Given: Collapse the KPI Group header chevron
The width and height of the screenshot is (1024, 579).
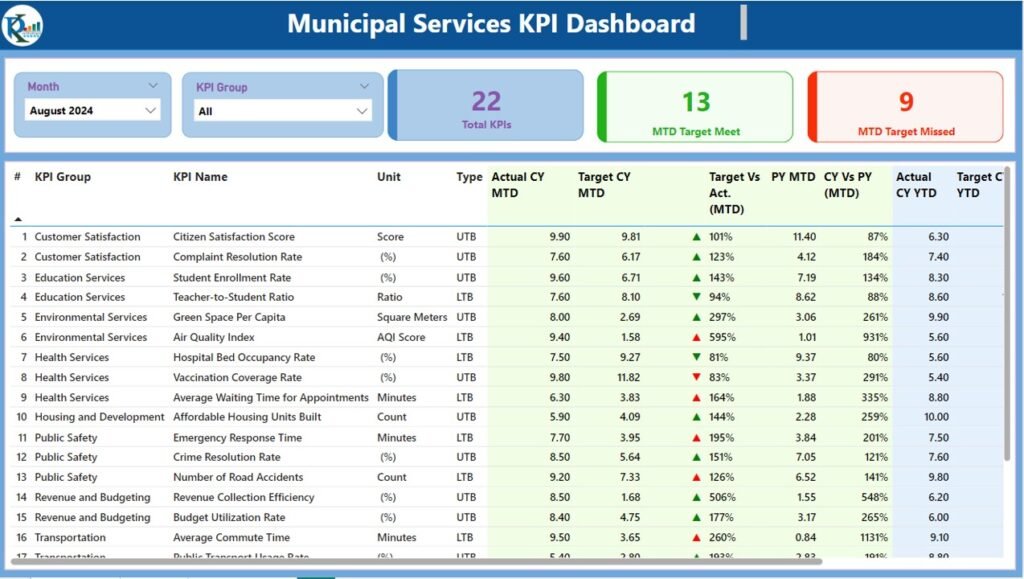Looking at the screenshot, I should pyautogui.click(x=364, y=86).
